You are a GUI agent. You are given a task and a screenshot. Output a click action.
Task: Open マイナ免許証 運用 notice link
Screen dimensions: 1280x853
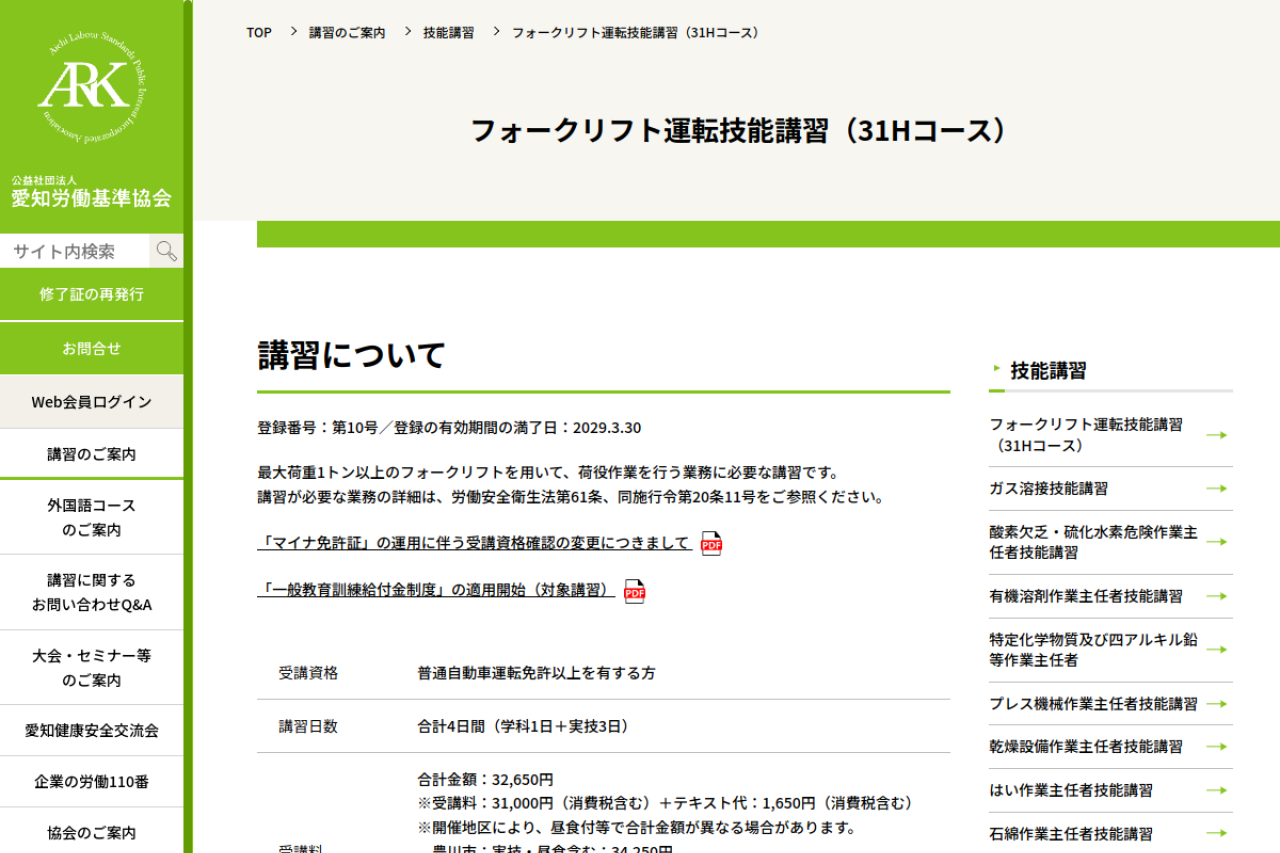pos(474,543)
